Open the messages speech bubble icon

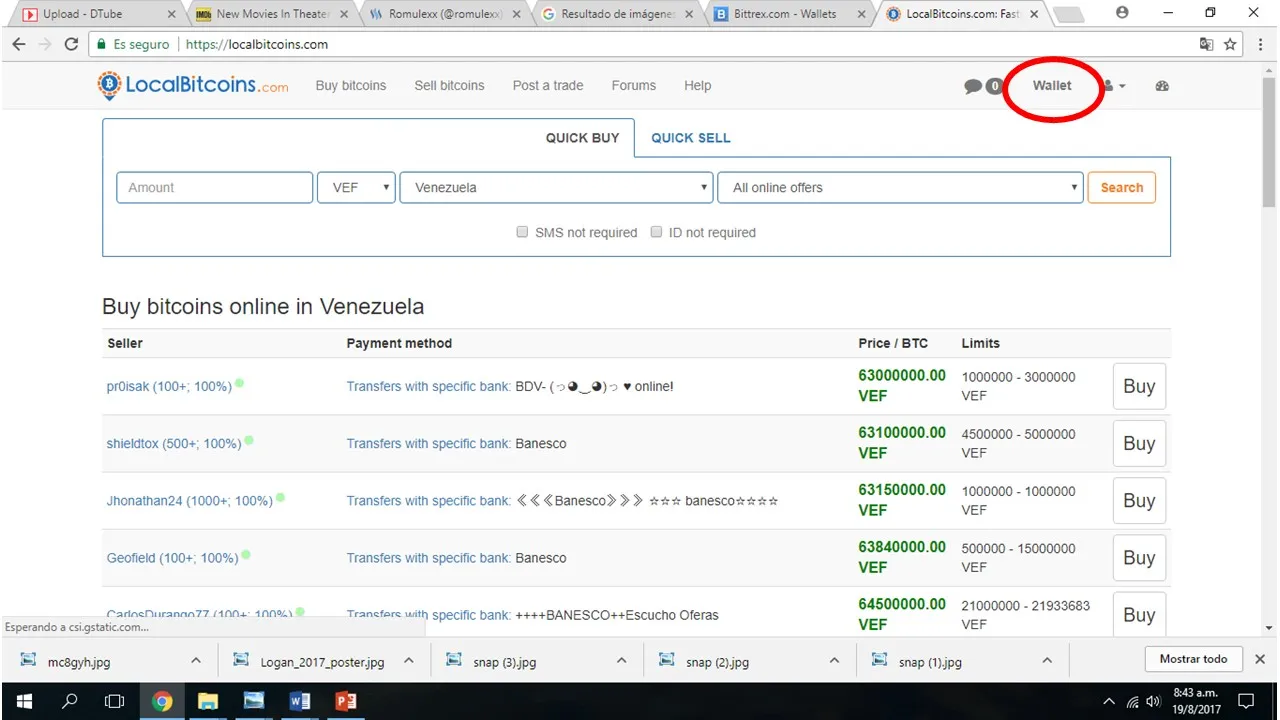point(972,86)
